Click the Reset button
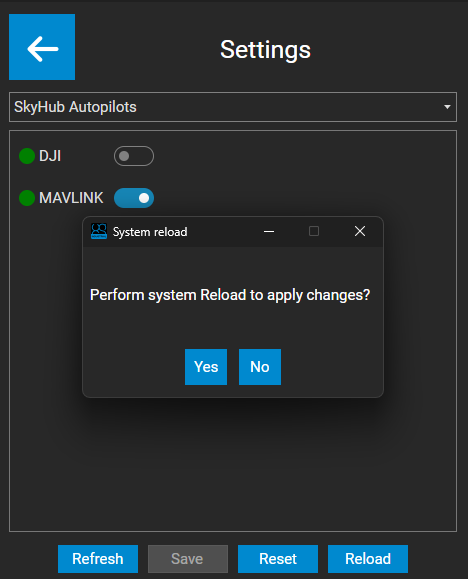This screenshot has height=579, width=468. coord(278,559)
